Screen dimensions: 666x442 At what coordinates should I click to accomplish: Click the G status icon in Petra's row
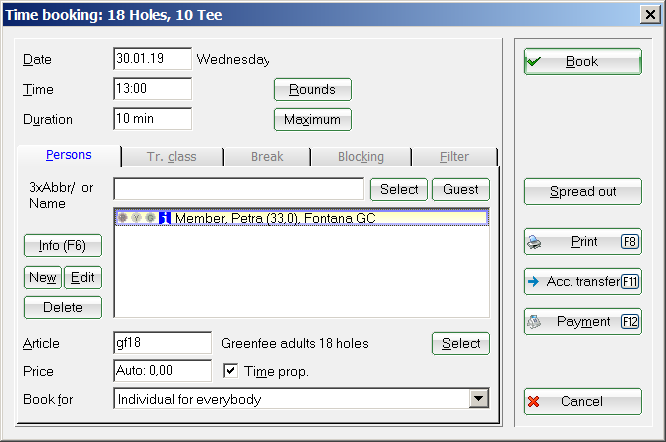(x=150, y=218)
